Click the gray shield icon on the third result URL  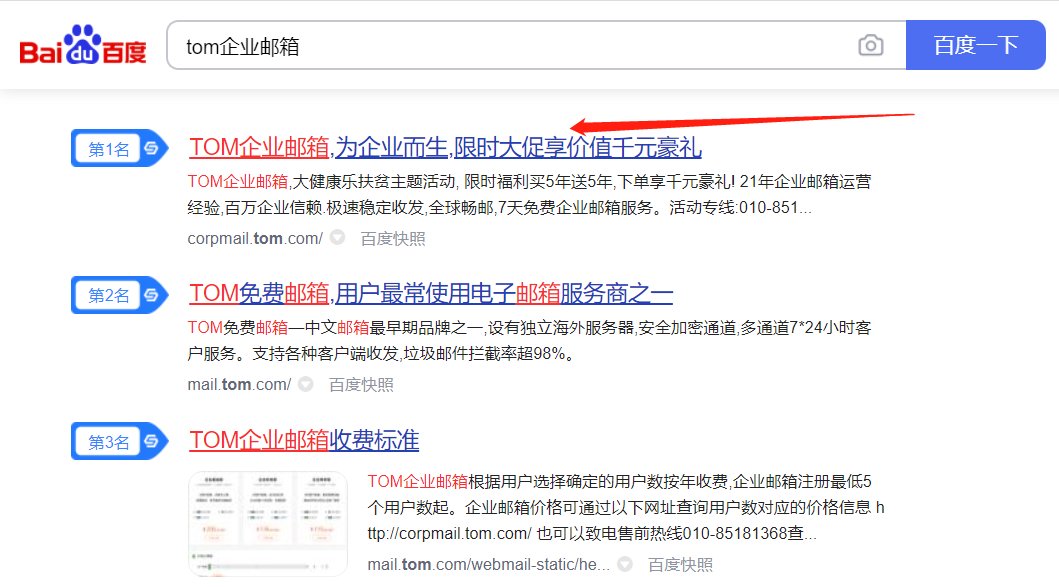pos(623,563)
